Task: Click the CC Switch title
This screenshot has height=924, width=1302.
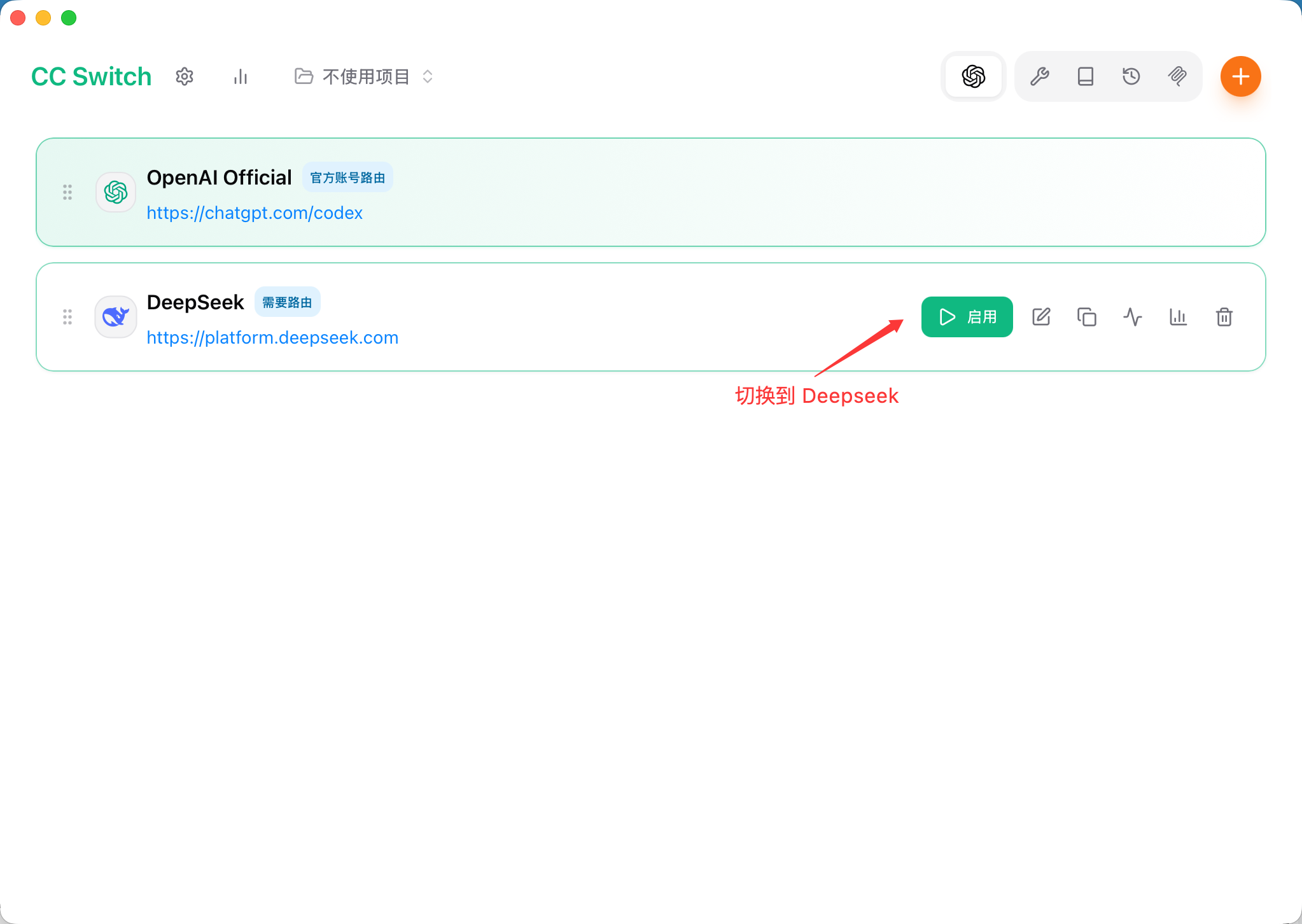Action: (92, 76)
